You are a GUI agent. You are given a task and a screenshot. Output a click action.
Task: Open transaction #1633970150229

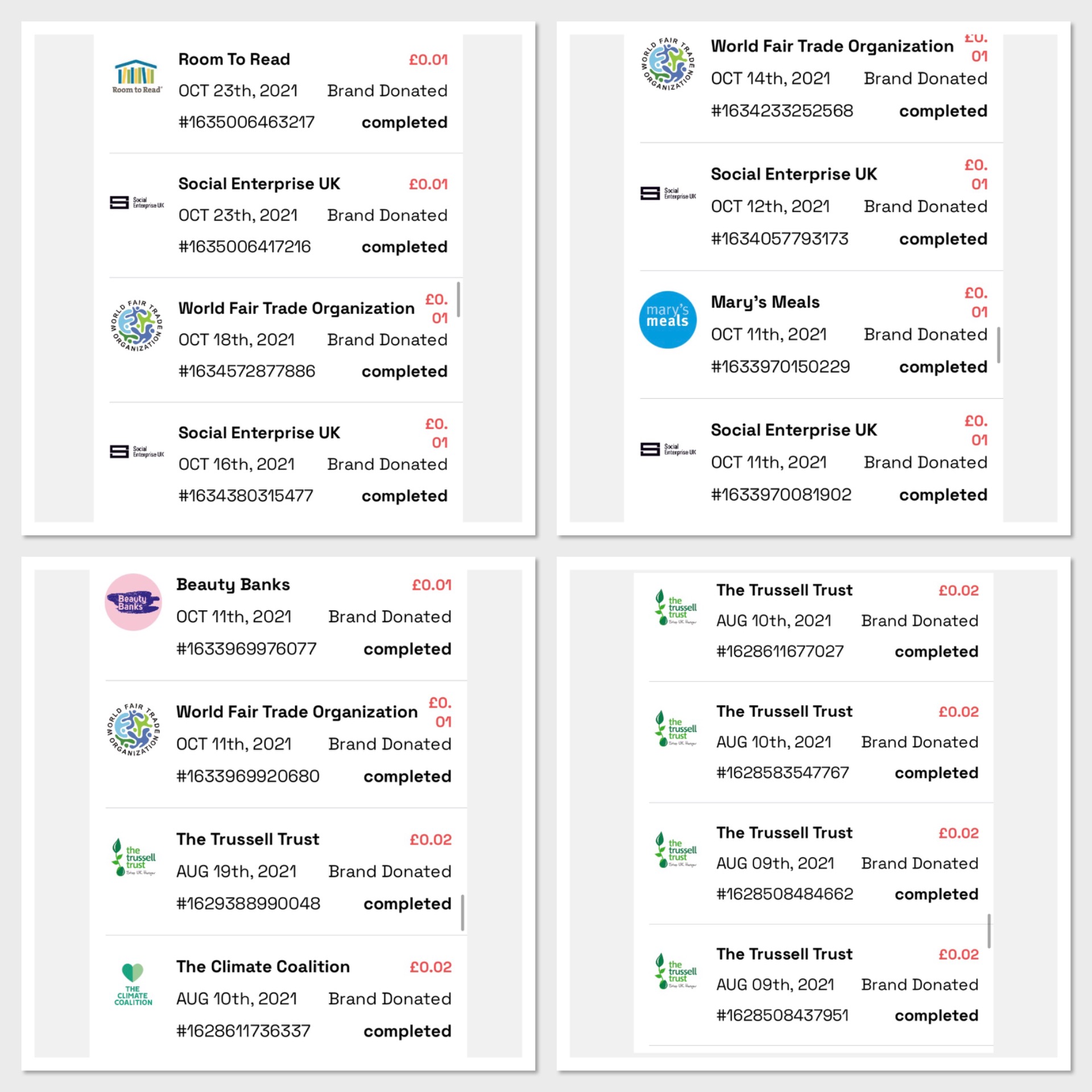click(780, 367)
